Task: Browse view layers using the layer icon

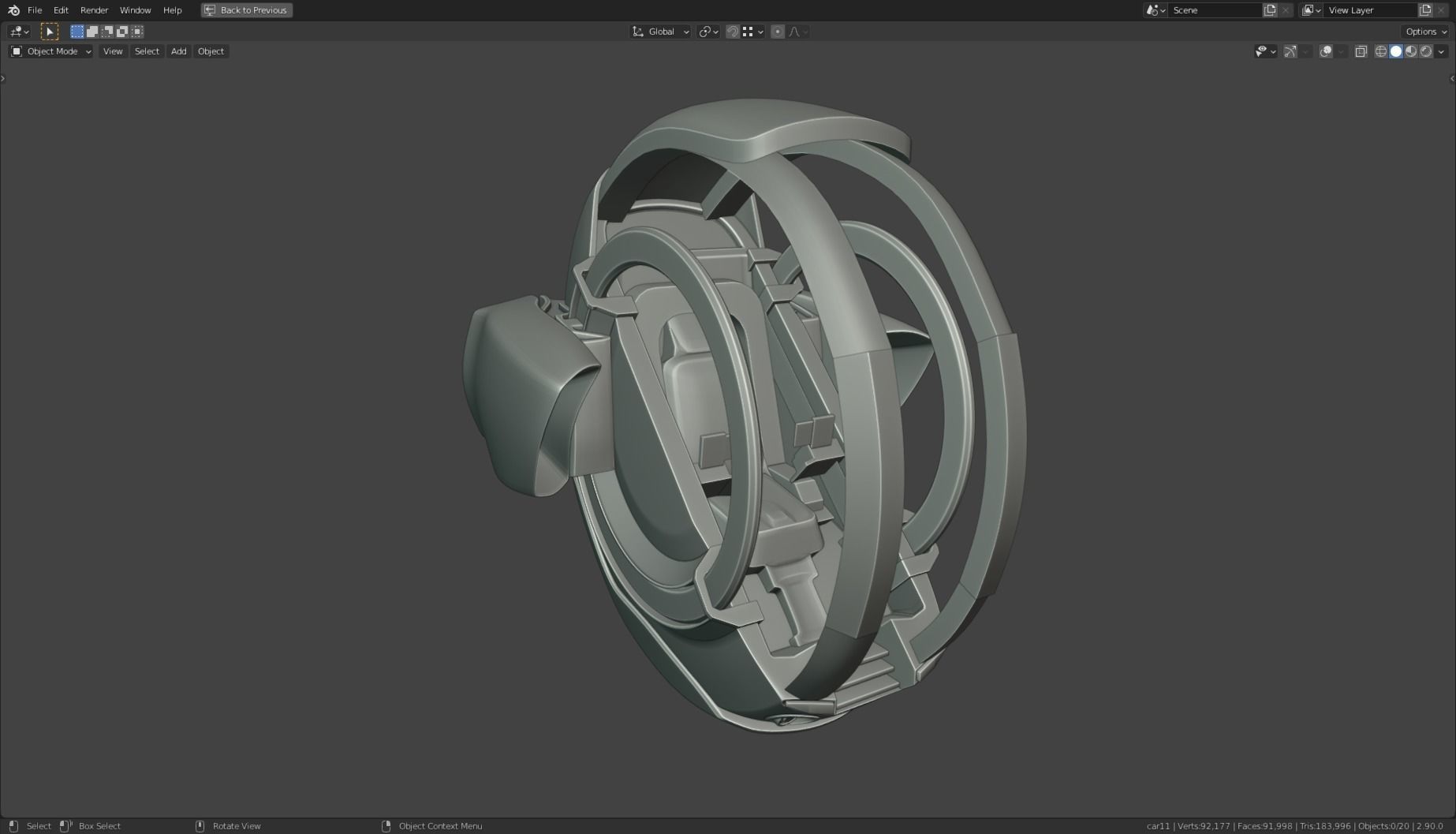Action: (1311, 10)
